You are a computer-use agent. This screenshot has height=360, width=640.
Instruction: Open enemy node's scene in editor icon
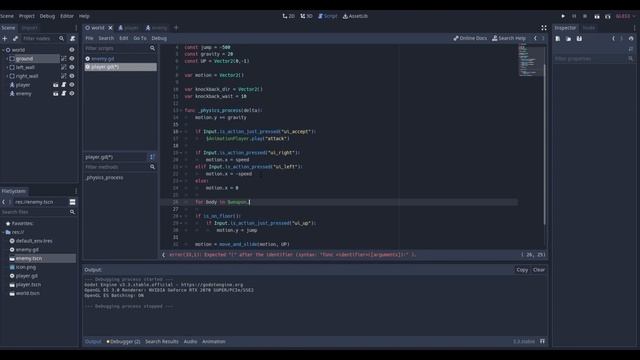56,93
